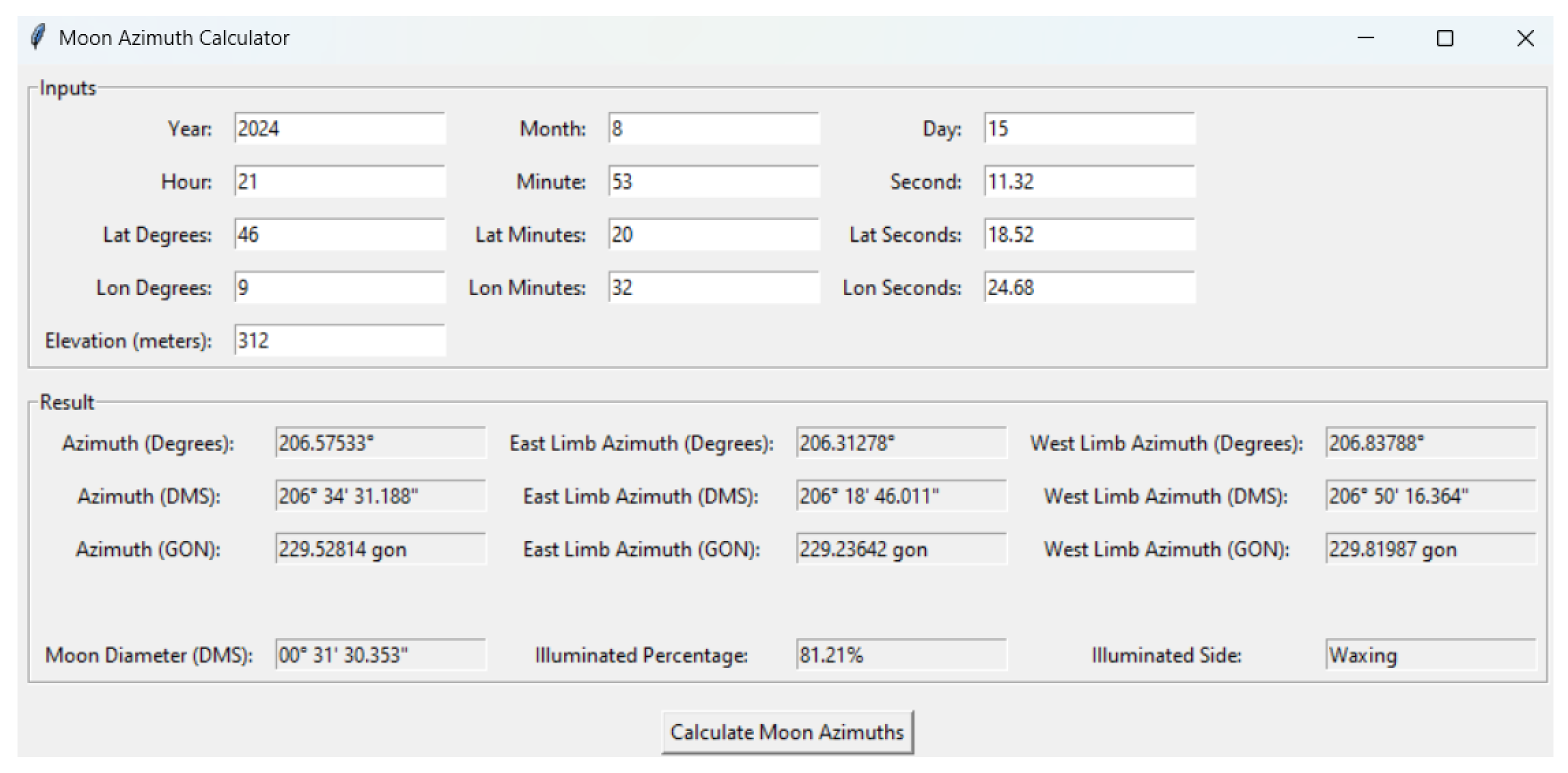Click West Limb Azimuth (DMS) value box
The width and height of the screenshot is (1568, 773).
[x=1431, y=495]
